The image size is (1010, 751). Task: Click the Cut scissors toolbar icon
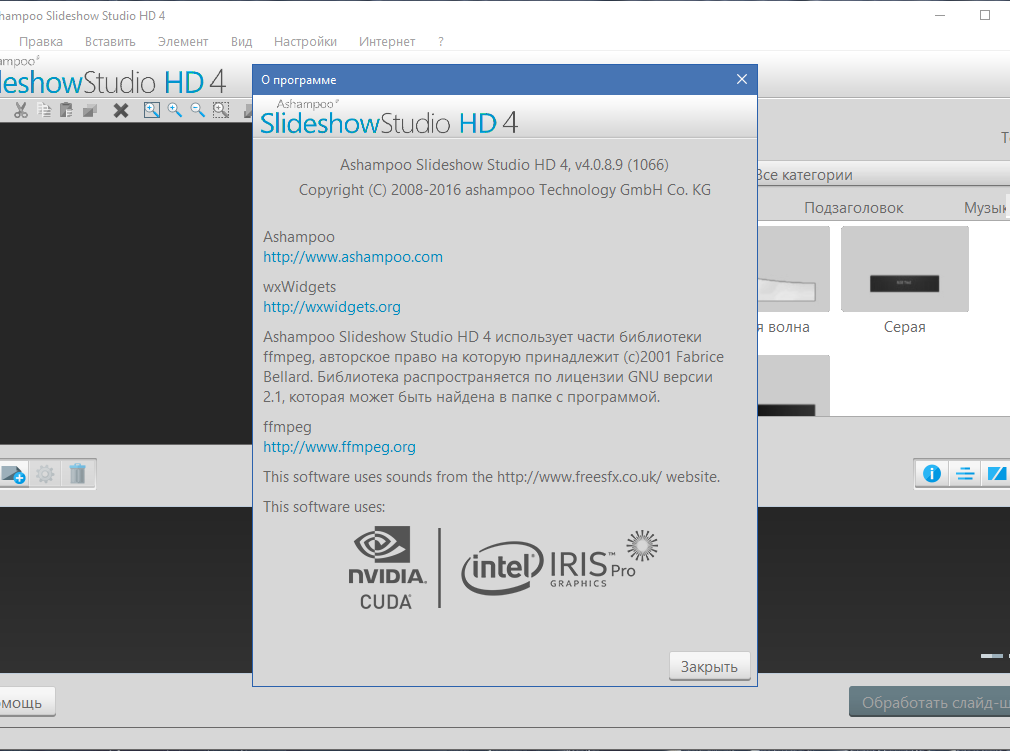coord(21,110)
